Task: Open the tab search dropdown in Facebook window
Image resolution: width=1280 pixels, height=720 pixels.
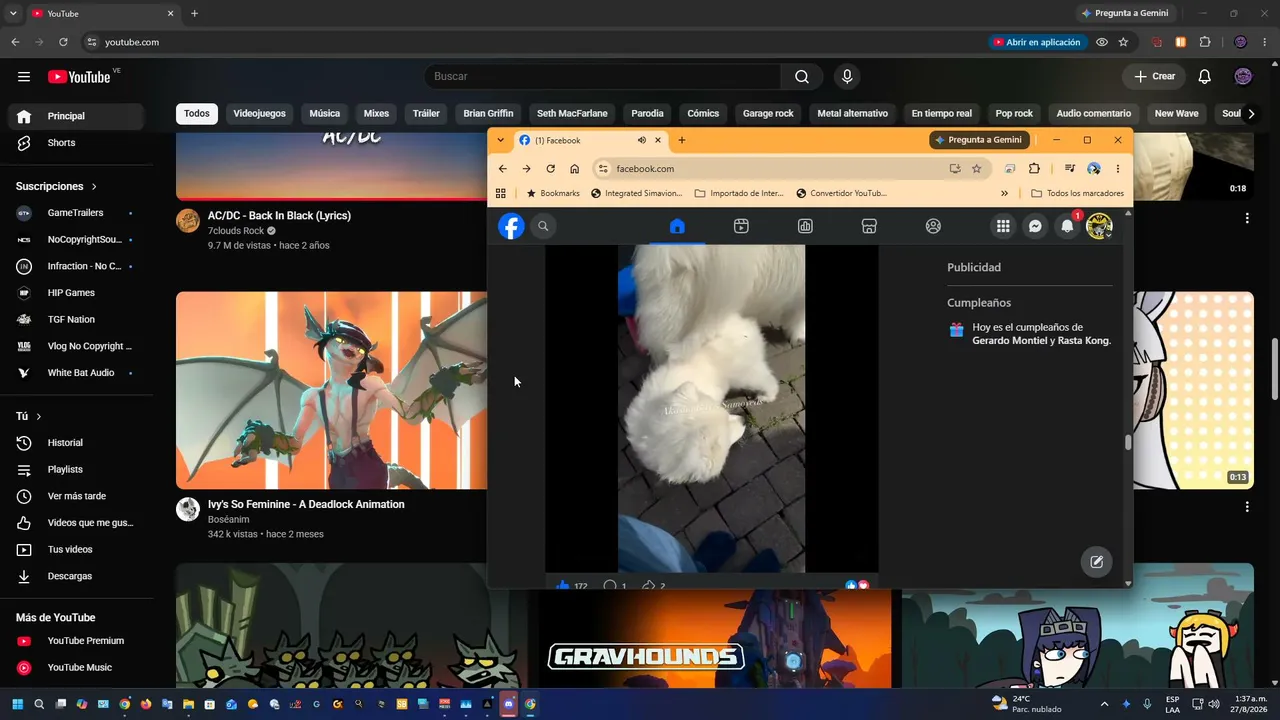Action: [501, 140]
